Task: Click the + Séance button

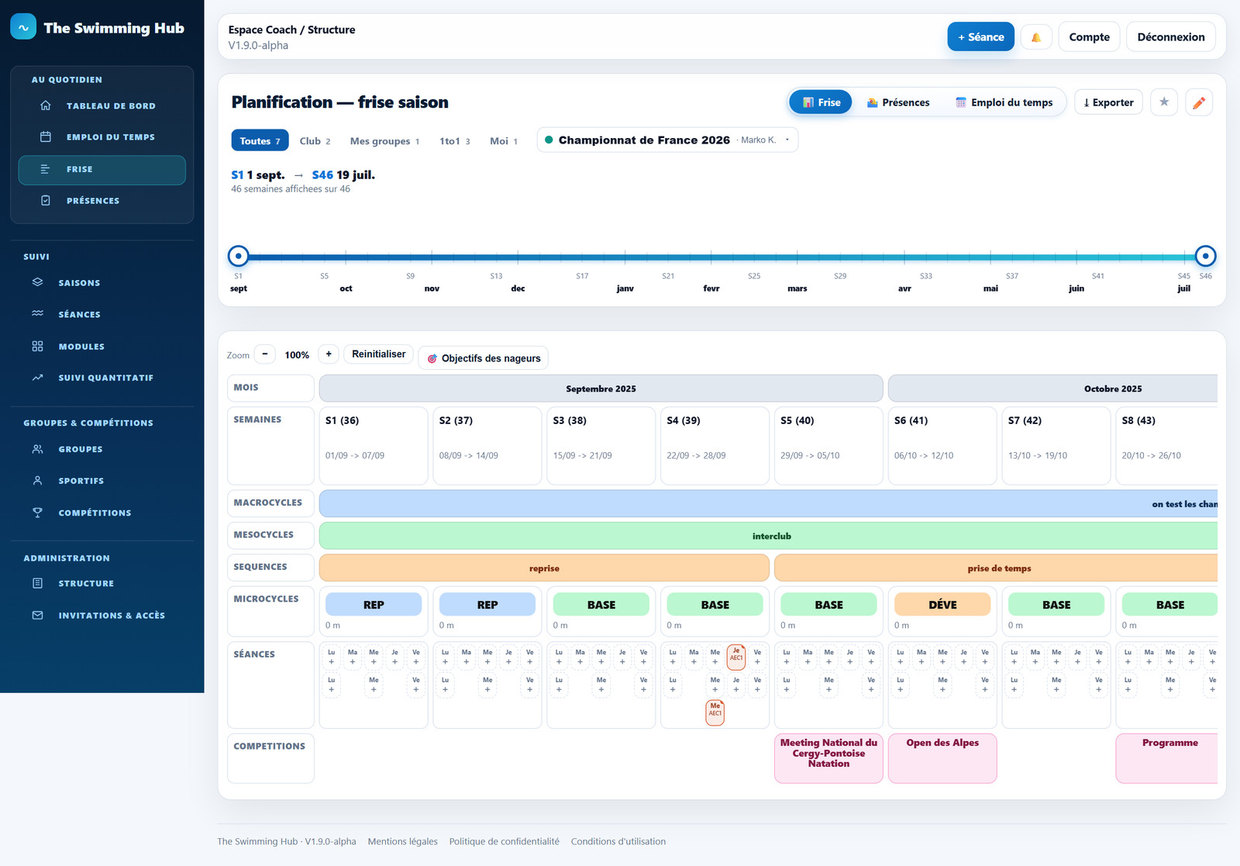Action: pyautogui.click(x=981, y=37)
